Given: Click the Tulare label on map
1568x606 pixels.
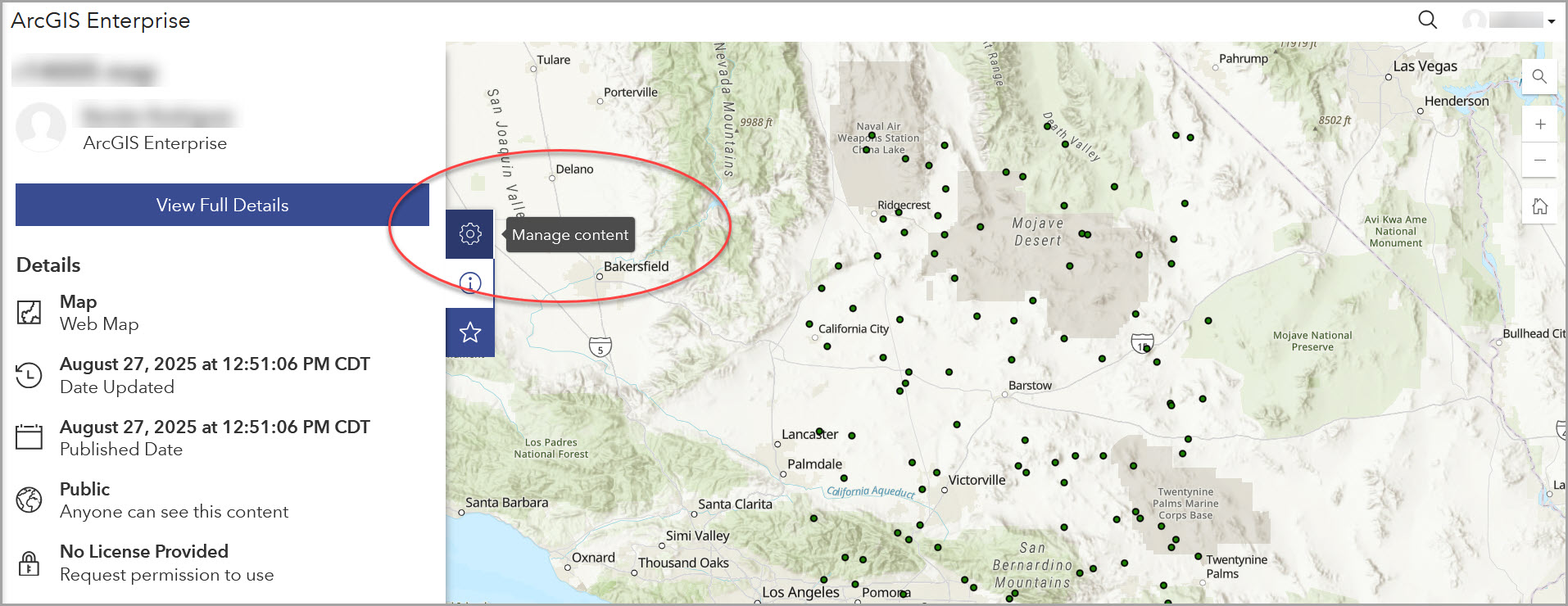Looking at the screenshot, I should (x=554, y=59).
